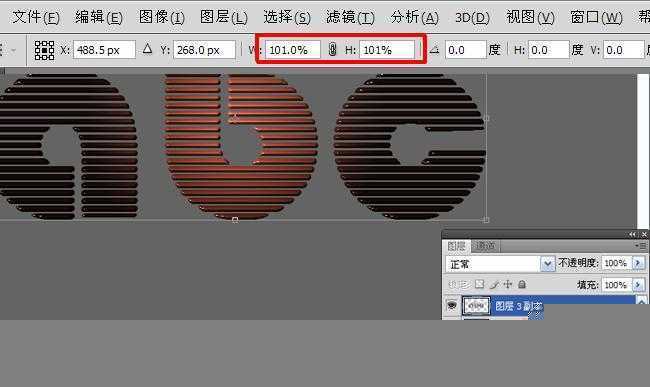Toggle lock position move icon
The height and width of the screenshot is (387, 650).
pos(508,284)
